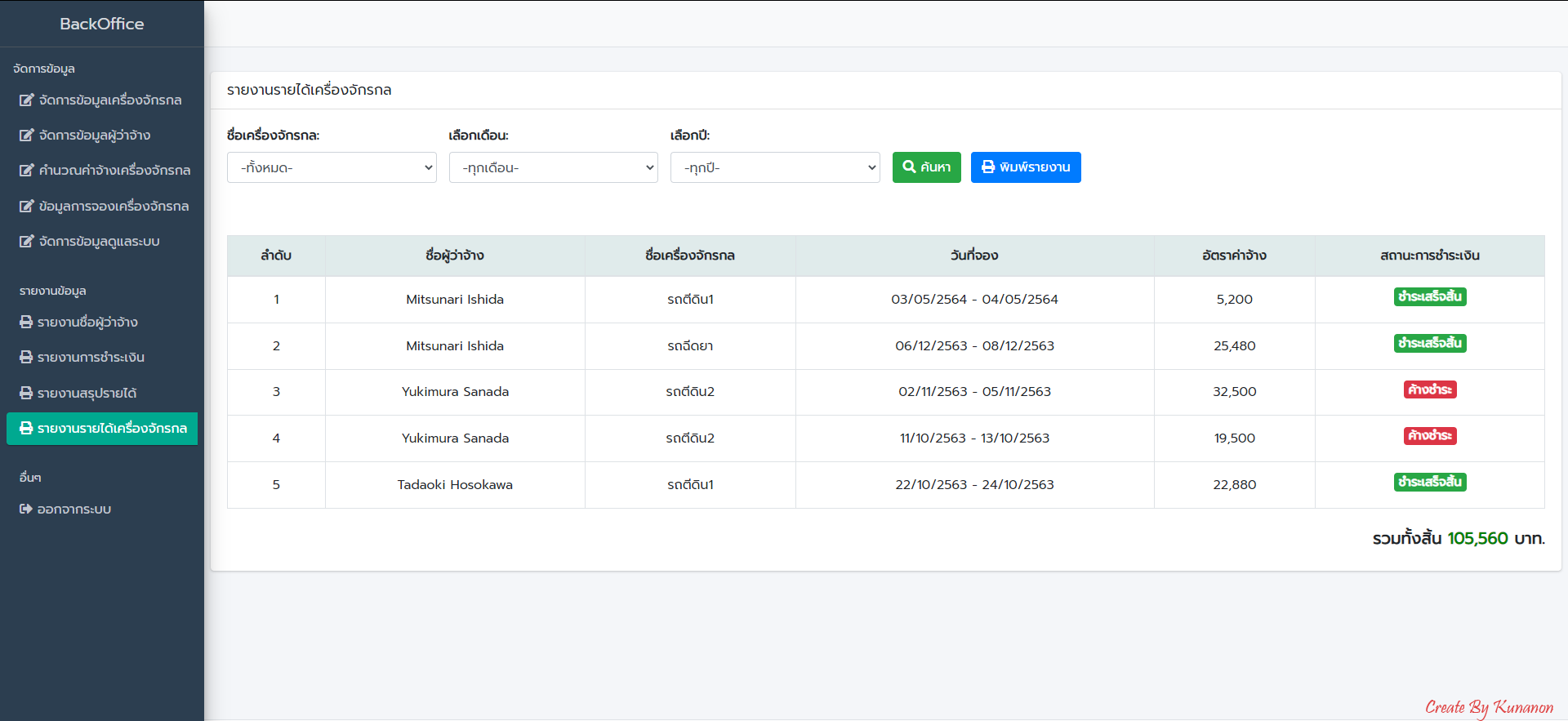This screenshot has width=1568, height=721.
Task: Click the logout arrow icon in sidebar
Action: (26, 510)
